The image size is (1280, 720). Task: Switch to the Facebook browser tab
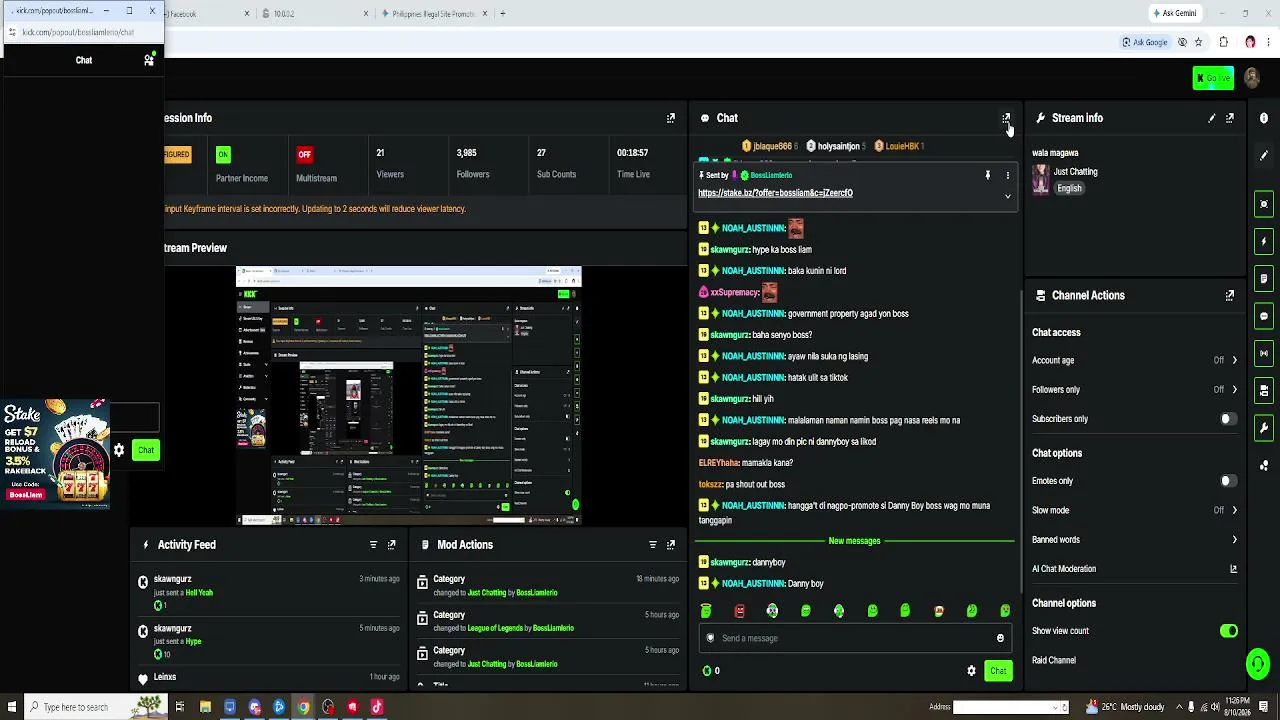(206, 14)
